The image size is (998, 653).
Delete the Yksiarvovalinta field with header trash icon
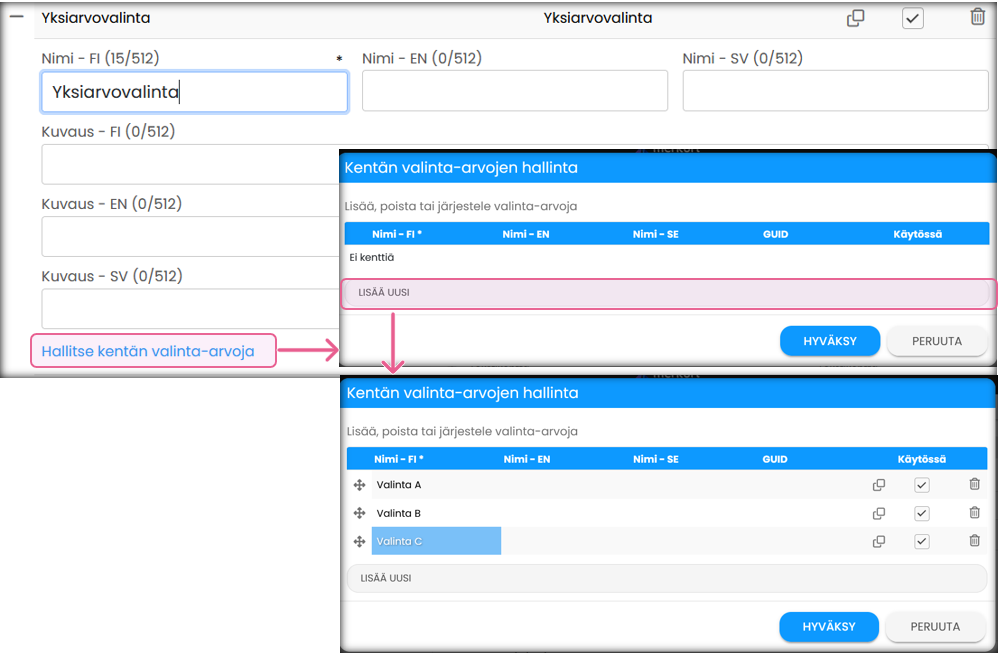(x=977, y=17)
